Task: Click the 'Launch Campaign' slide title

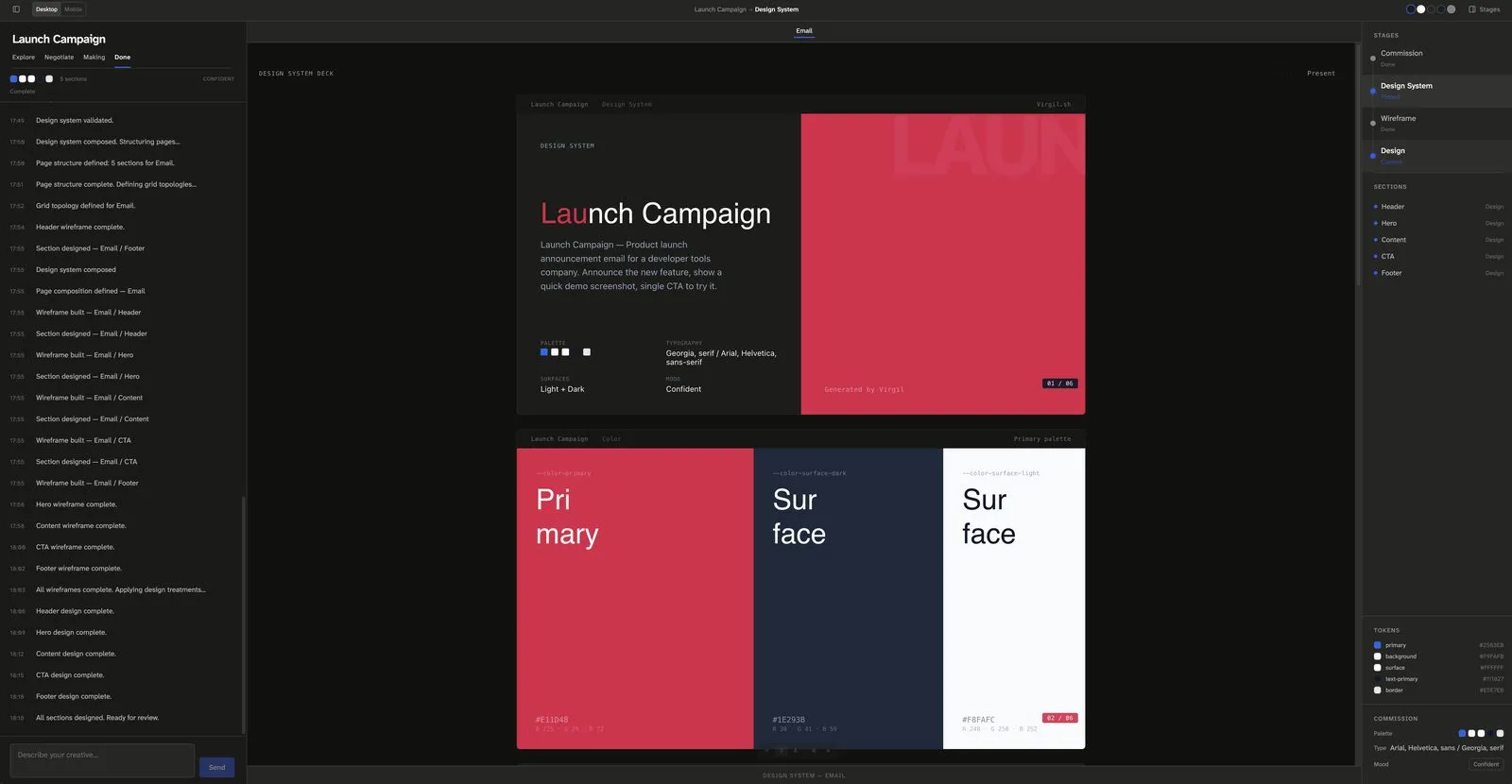Action: point(656,214)
